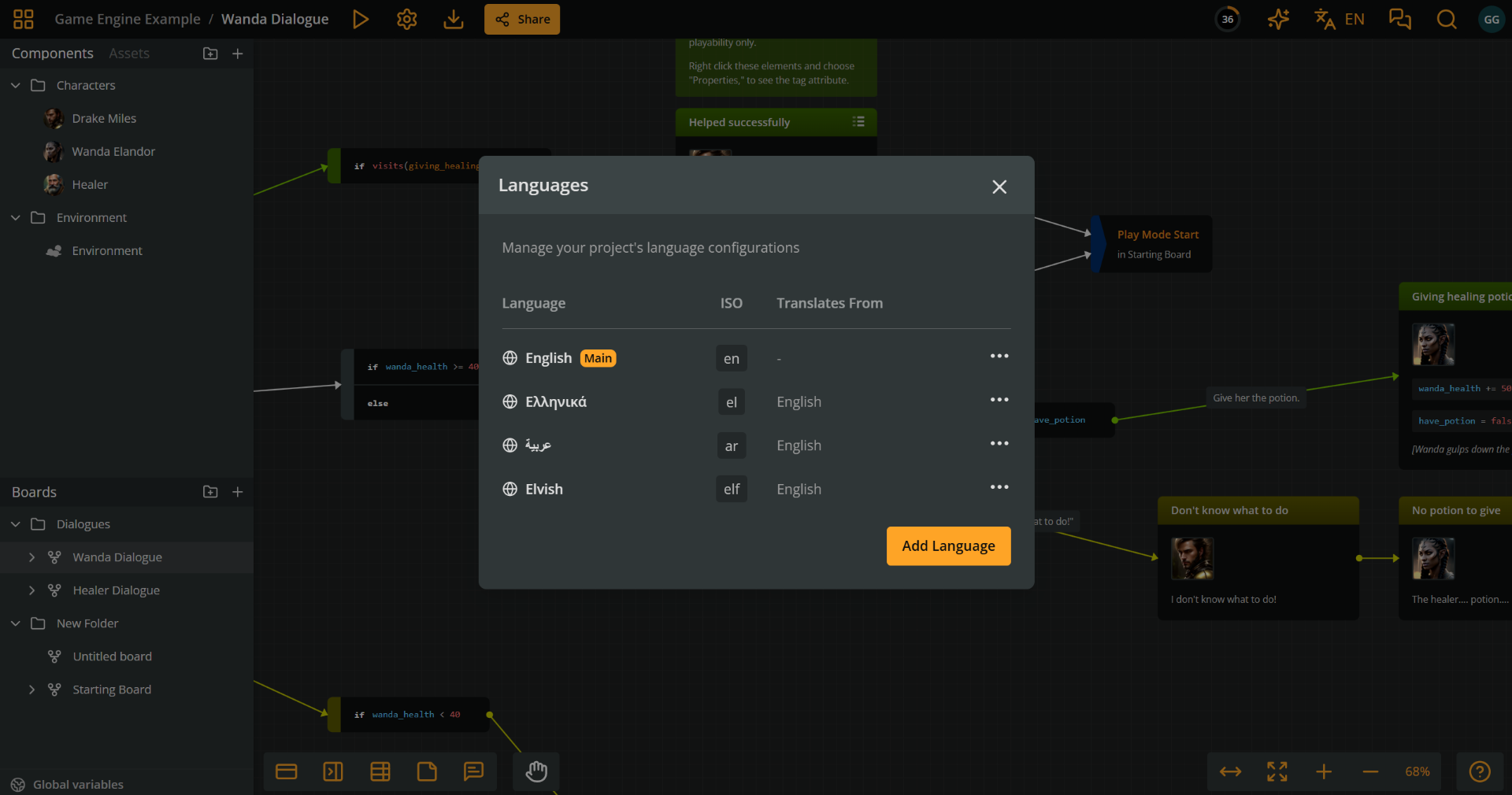Open the EN language switcher

1339,19
